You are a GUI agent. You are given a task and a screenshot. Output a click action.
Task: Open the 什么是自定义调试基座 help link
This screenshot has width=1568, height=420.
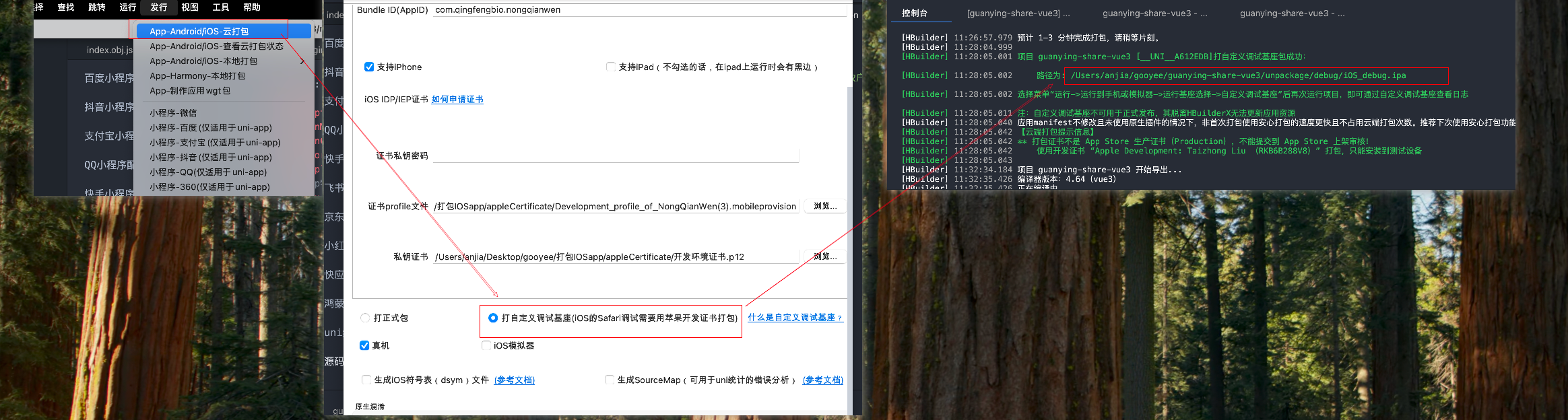click(x=795, y=318)
